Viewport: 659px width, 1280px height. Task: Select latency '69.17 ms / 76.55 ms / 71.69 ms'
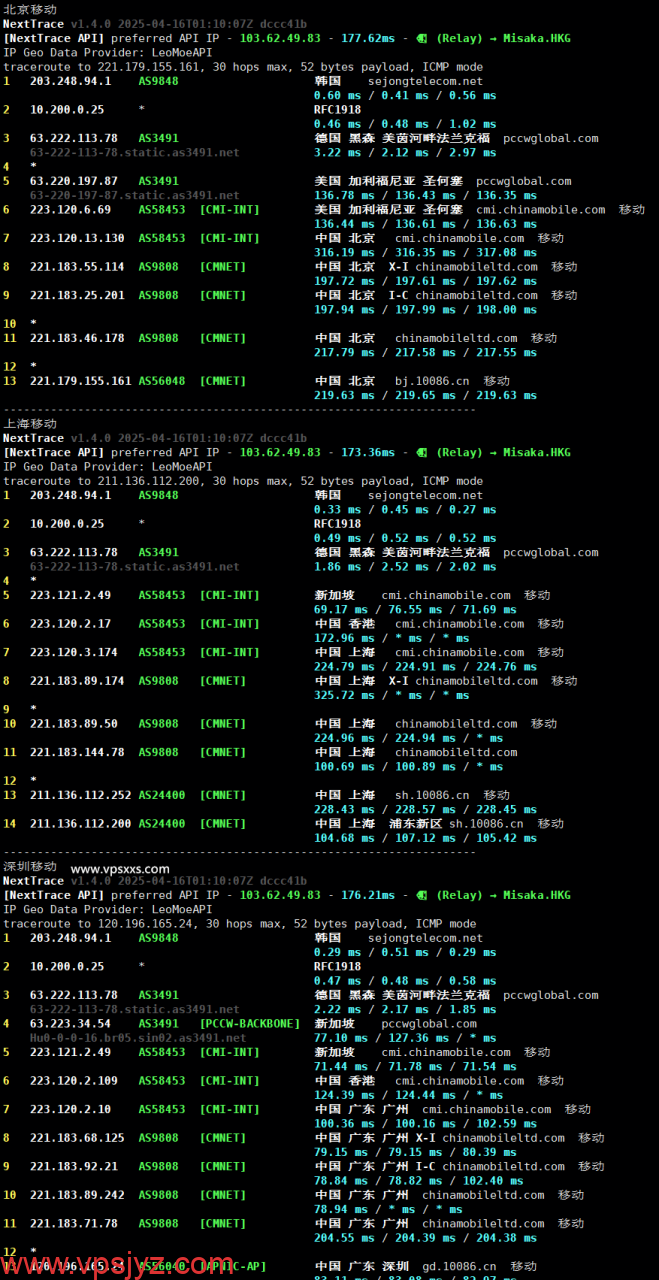pyautogui.click(x=415, y=609)
